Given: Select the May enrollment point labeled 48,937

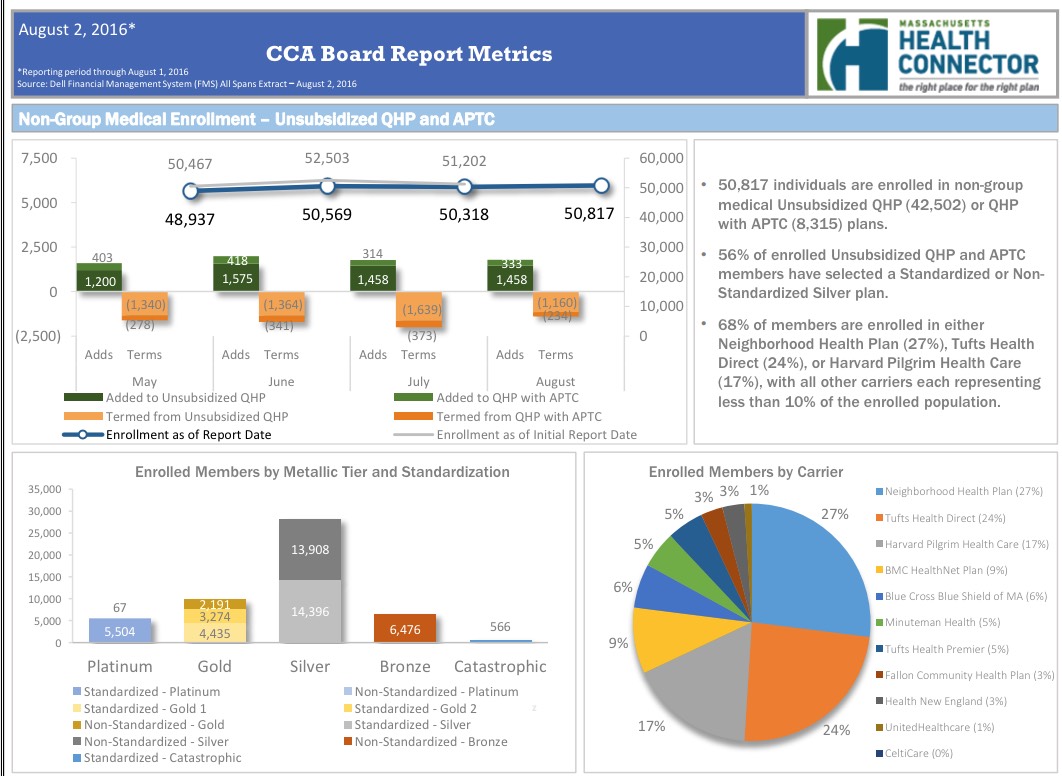Looking at the screenshot, I should coord(190,191).
